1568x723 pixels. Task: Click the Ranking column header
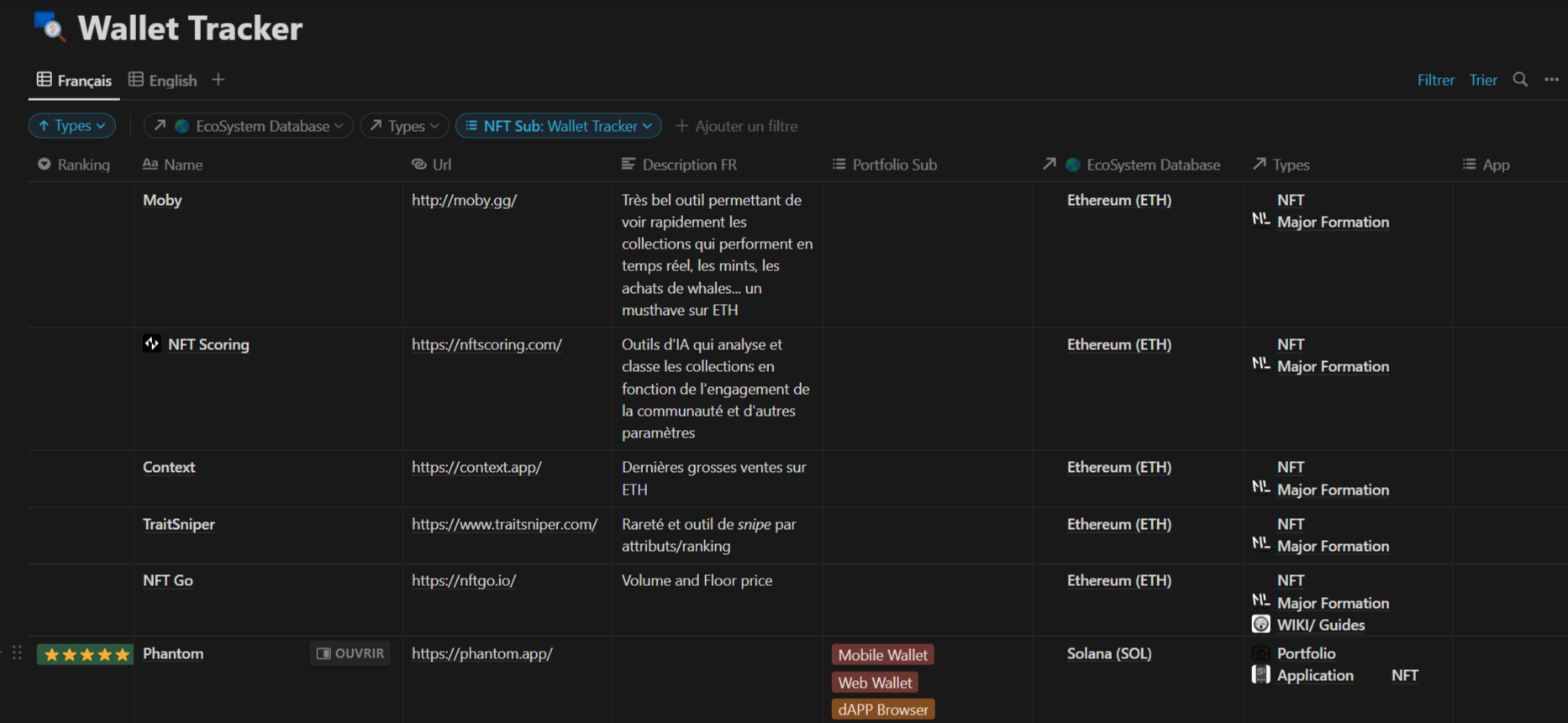pyautogui.click(x=74, y=165)
